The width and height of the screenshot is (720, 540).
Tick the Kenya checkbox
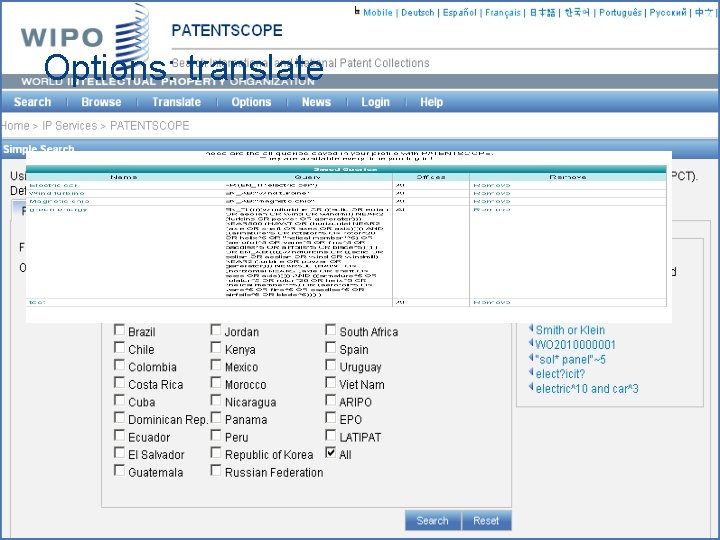pyautogui.click(x=216, y=348)
